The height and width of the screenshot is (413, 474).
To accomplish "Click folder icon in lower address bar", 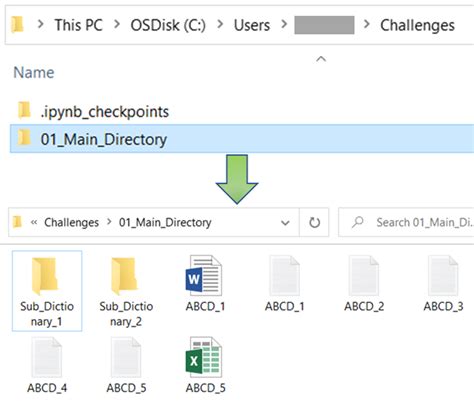I will click(17, 222).
